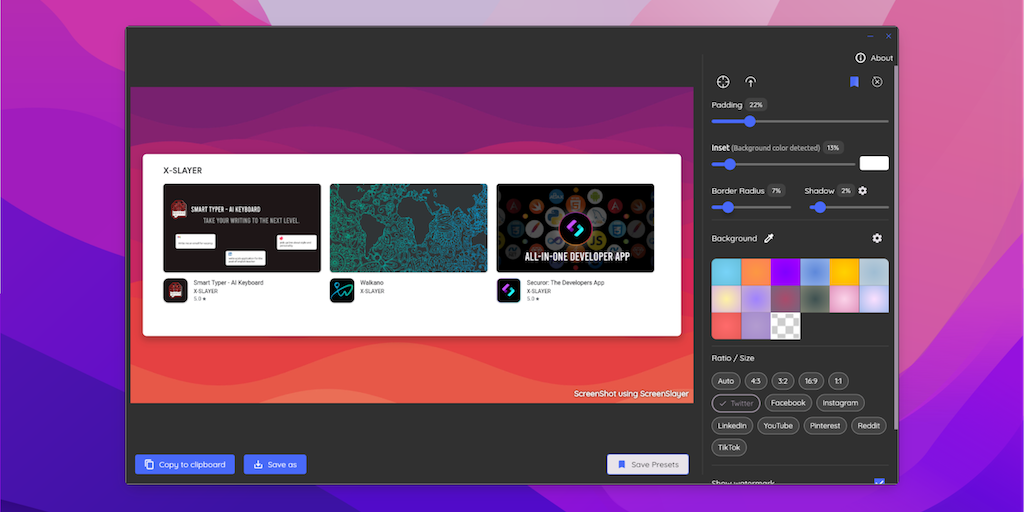The image size is (1024, 512).
Task: Choose the transparent checkerboard background
Action: (786, 326)
